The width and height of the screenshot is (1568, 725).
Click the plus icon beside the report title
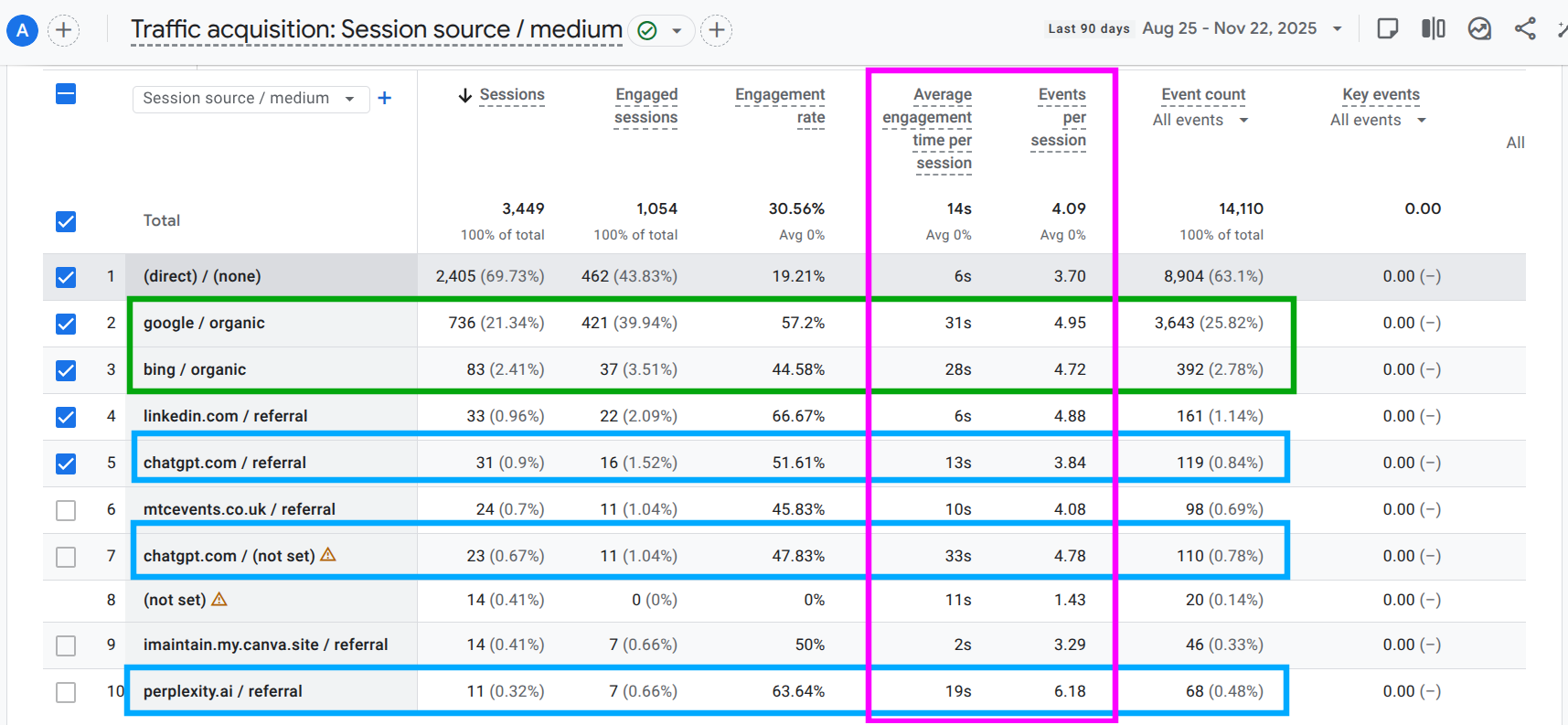717,31
